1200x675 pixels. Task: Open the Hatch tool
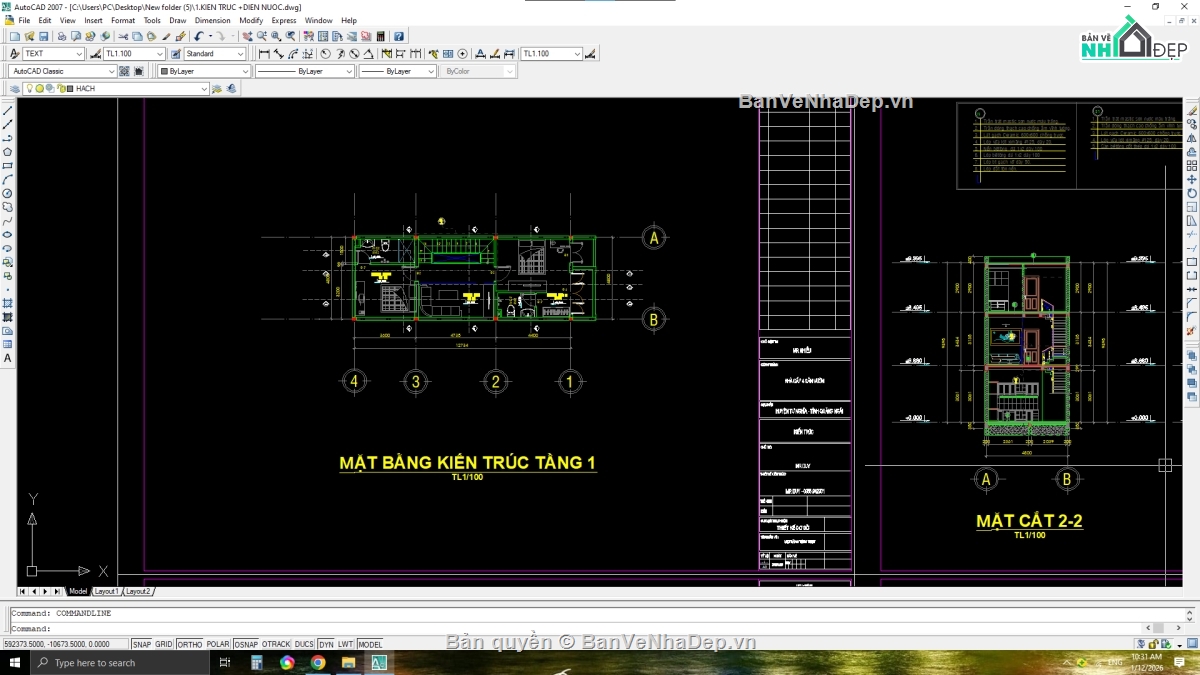tap(9, 303)
